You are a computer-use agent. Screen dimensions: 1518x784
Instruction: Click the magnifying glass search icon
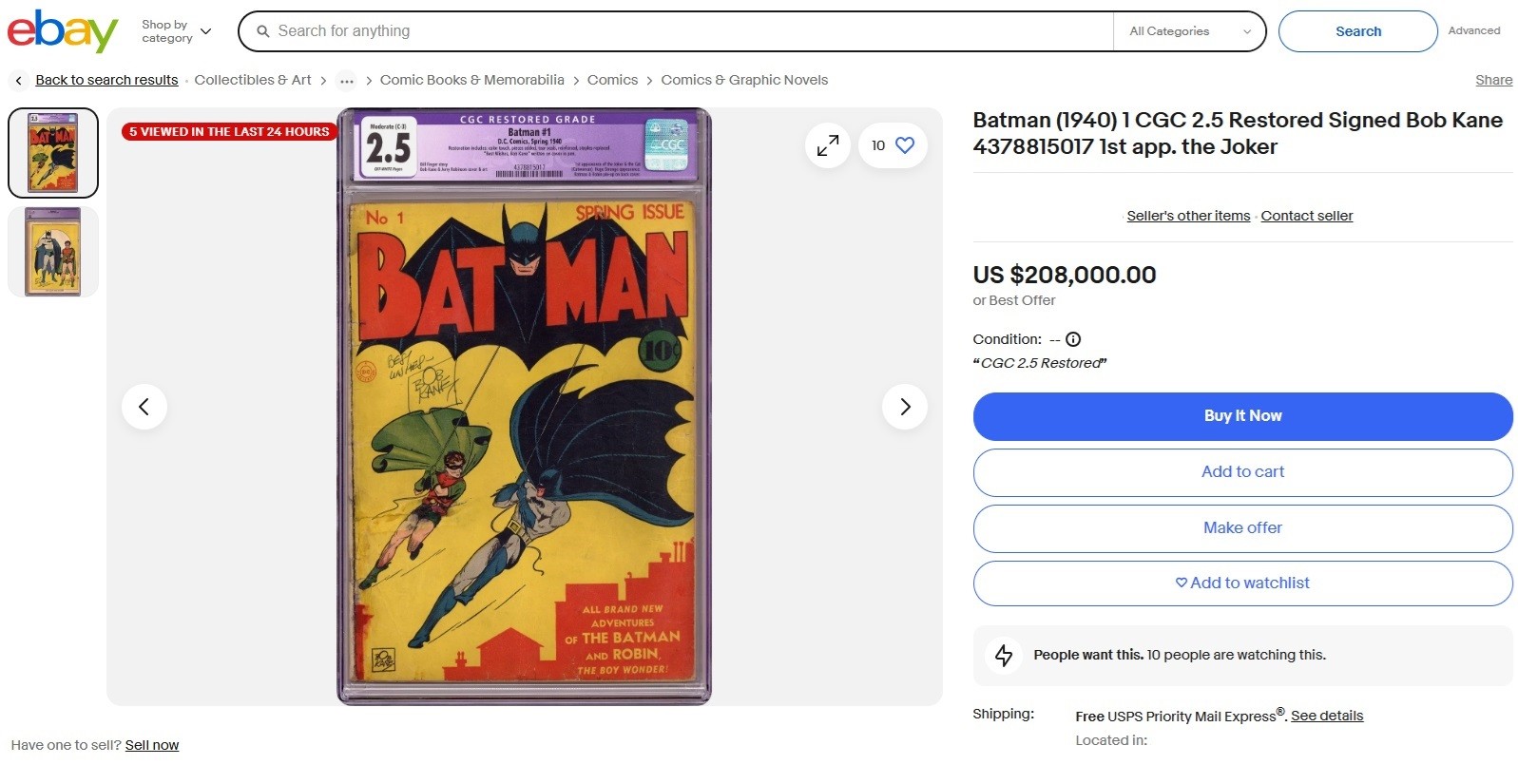coord(263,31)
